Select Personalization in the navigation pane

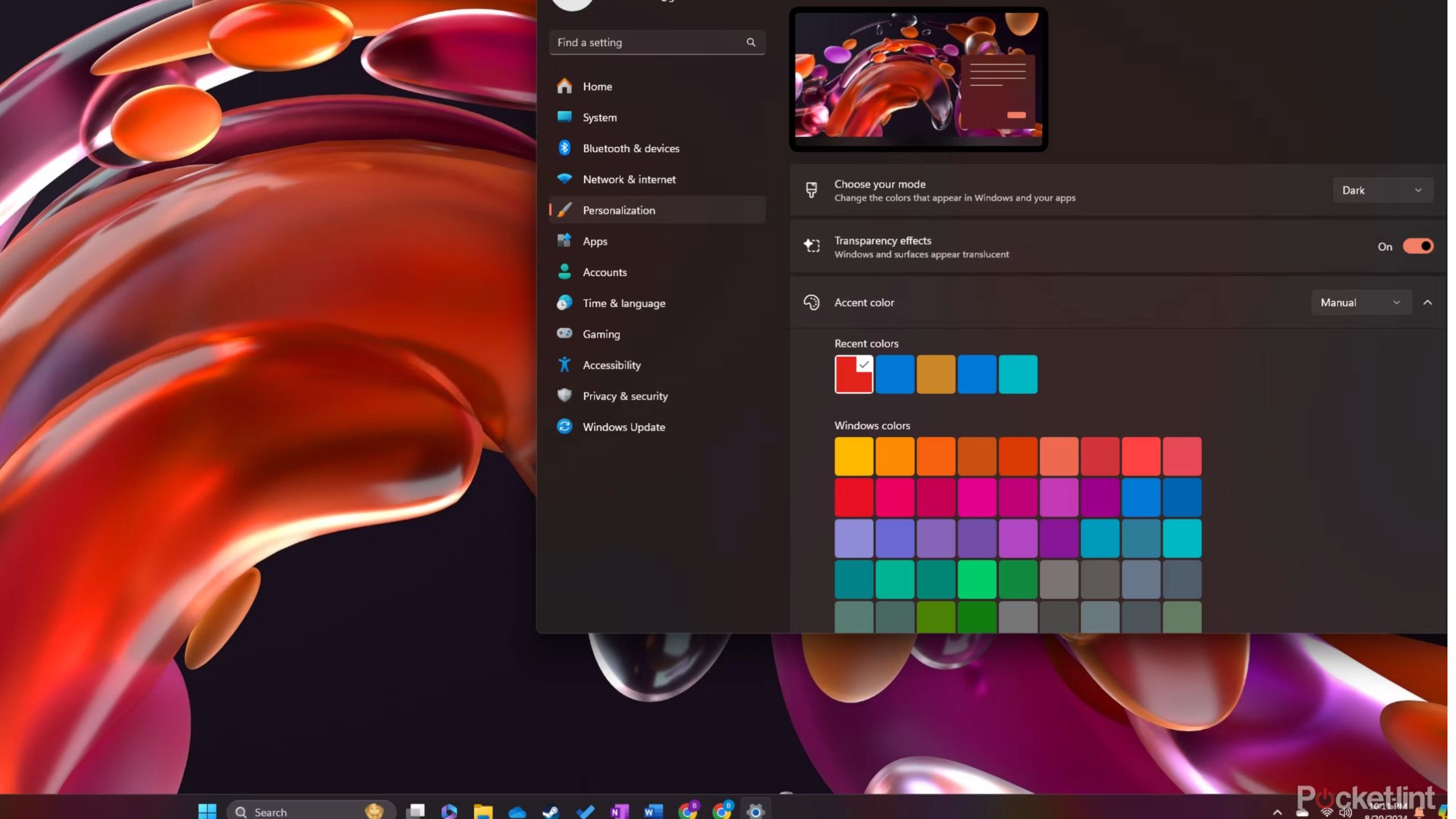coord(619,210)
